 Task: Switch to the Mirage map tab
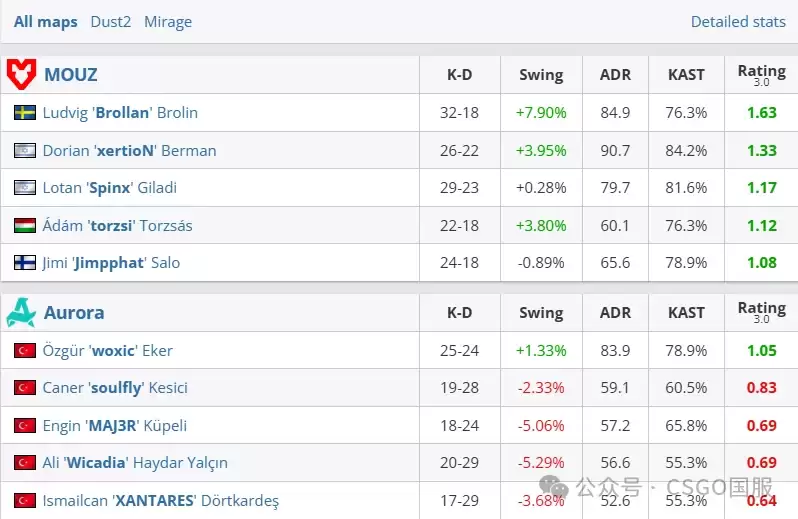pos(168,22)
